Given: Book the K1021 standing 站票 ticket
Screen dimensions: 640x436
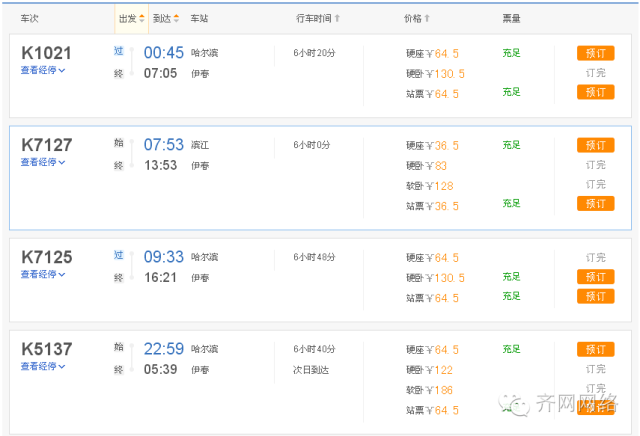Looking at the screenshot, I should (596, 92).
